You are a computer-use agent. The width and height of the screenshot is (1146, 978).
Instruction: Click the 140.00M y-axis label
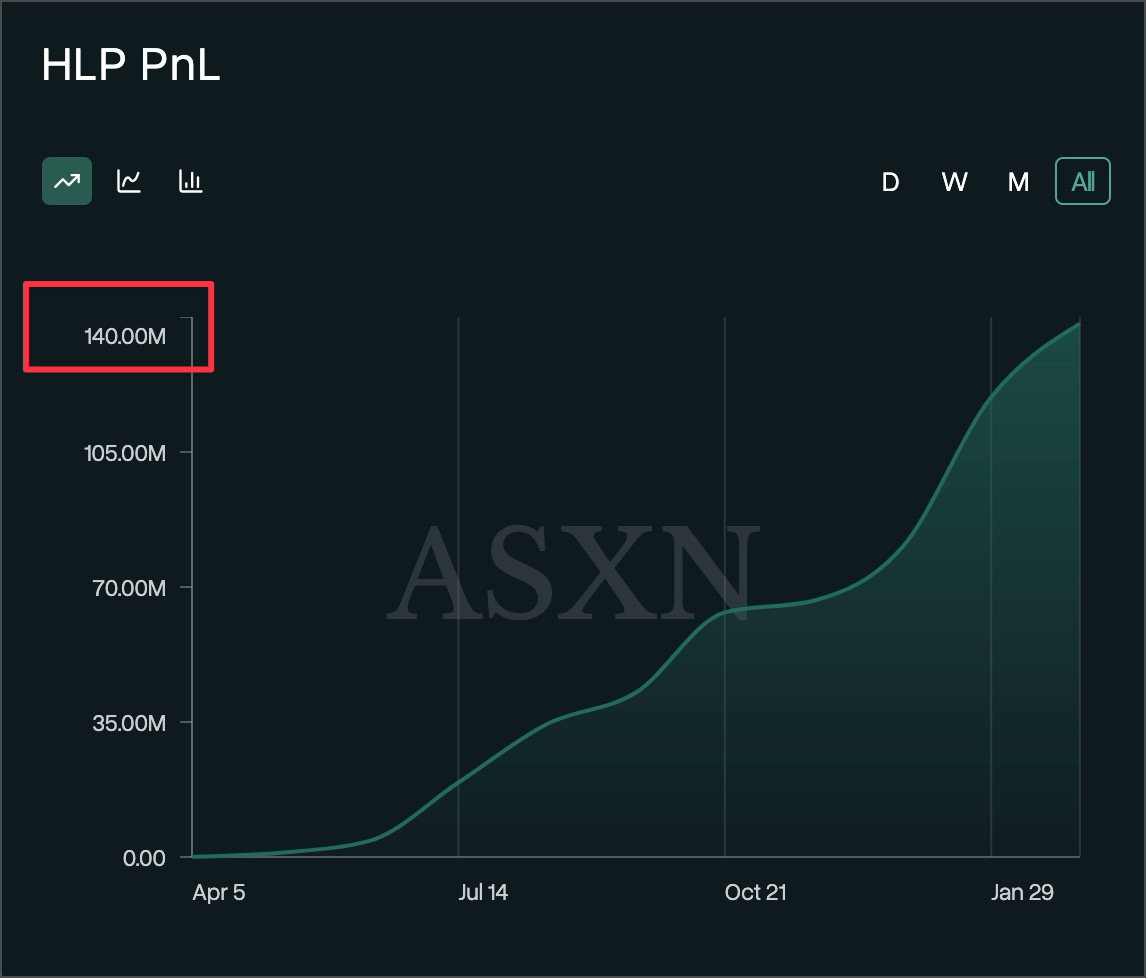coord(125,336)
